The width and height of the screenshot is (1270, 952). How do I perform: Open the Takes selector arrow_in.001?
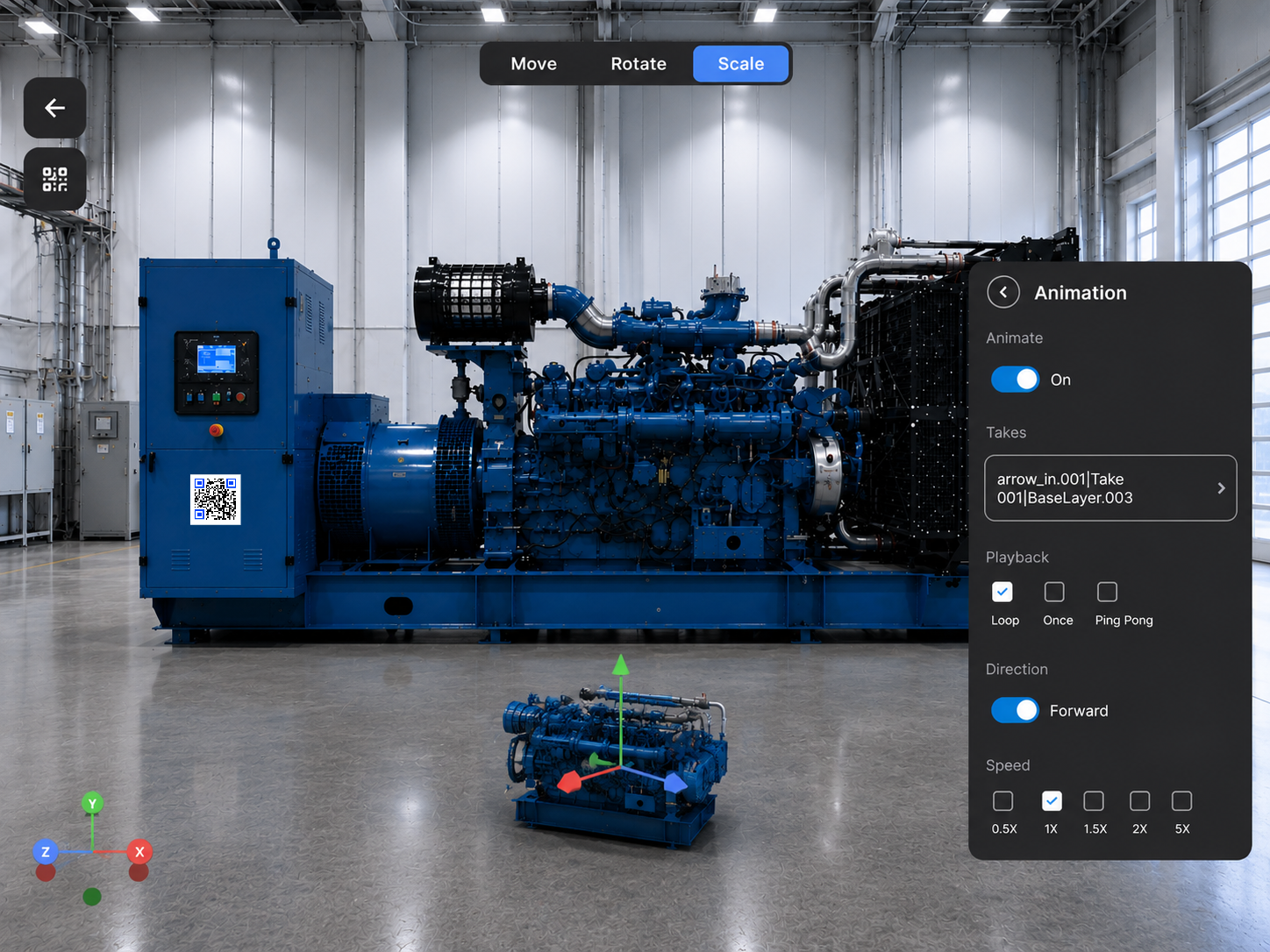(1110, 488)
